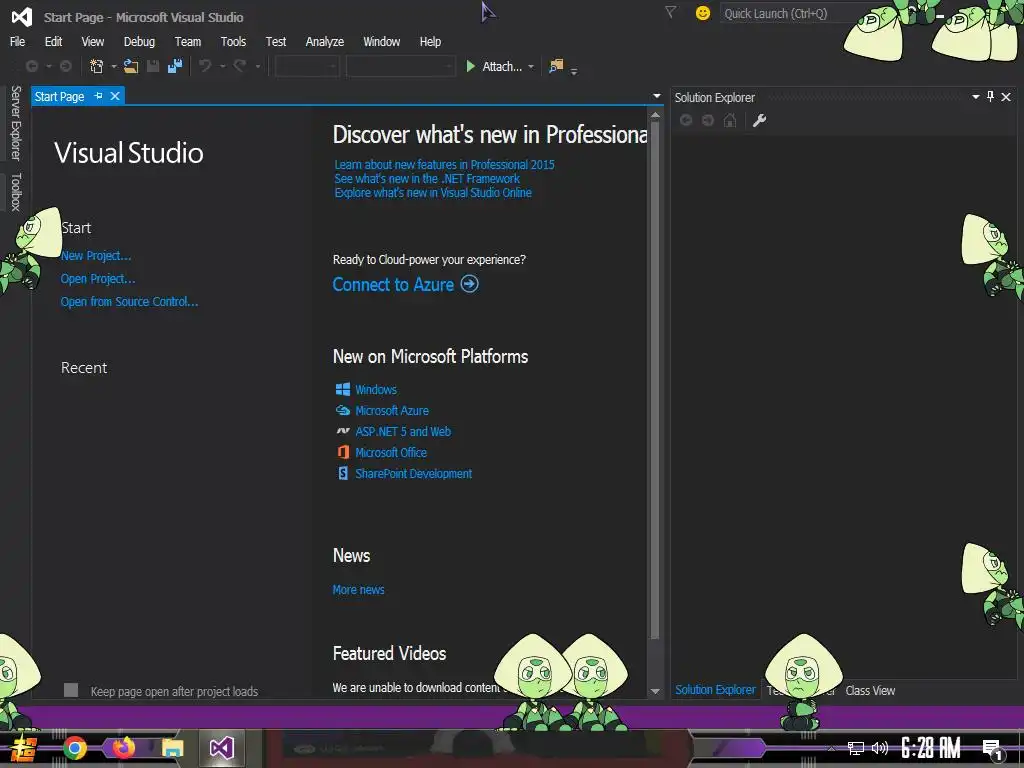Click the notifications filter flag icon
This screenshot has width=1024, height=768.
click(670, 12)
